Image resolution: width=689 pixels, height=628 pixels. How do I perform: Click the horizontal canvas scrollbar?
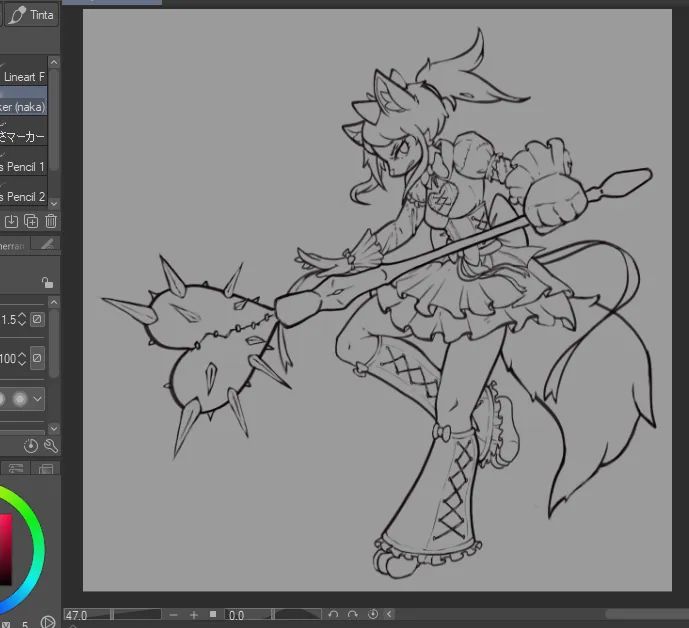pyautogui.click(x=647, y=614)
